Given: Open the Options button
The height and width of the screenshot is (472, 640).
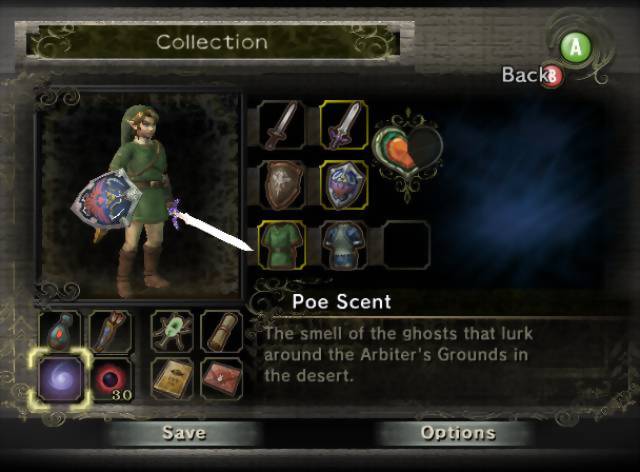Looking at the screenshot, I should click(x=457, y=433).
